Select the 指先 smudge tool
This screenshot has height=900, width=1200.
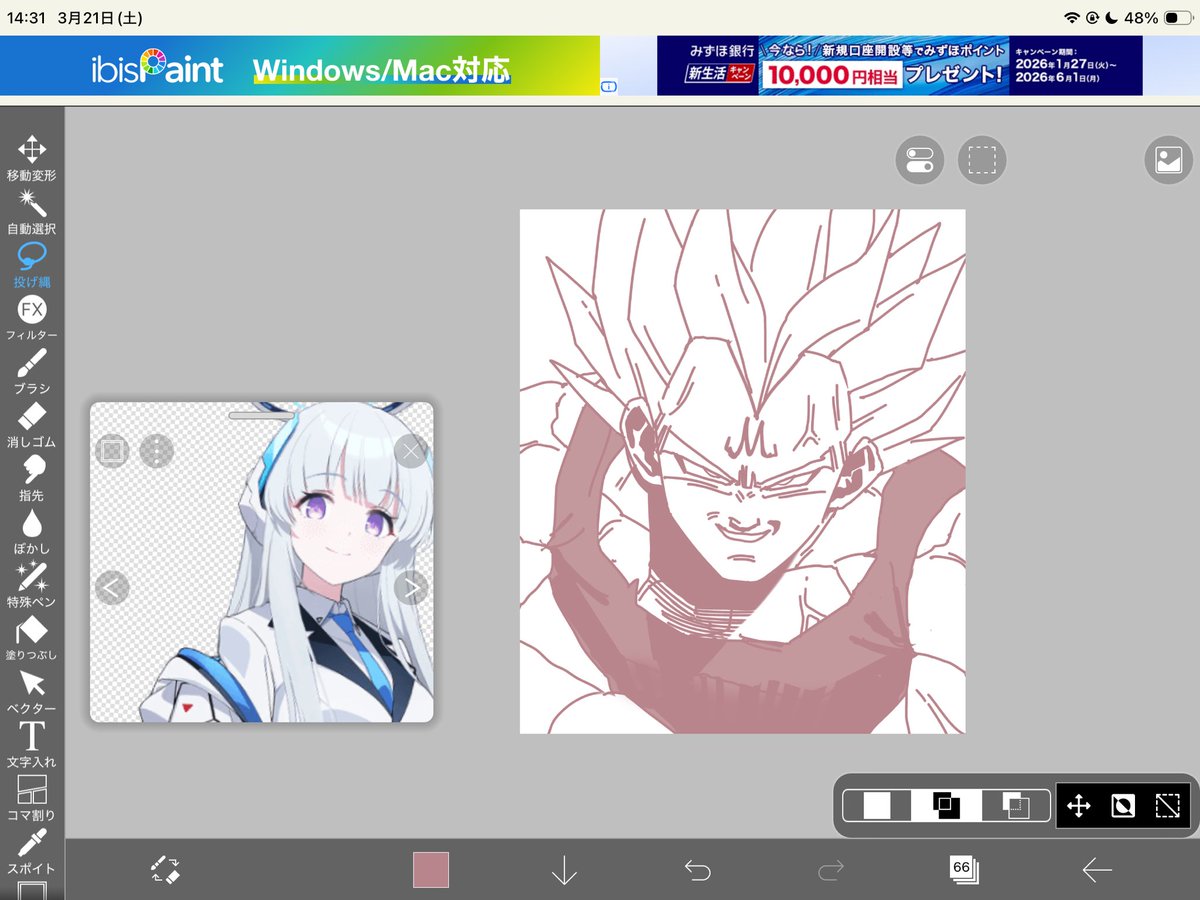(32, 477)
